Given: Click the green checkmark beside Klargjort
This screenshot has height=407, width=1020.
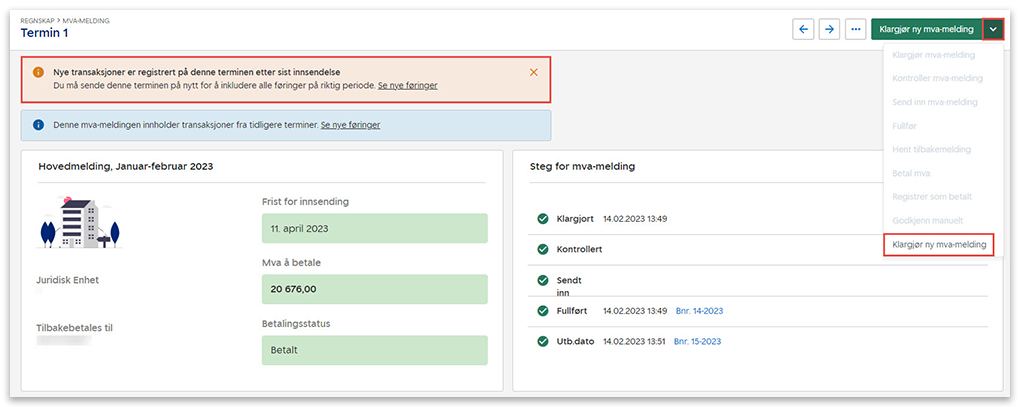Looking at the screenshot, I should pos(543,218).
